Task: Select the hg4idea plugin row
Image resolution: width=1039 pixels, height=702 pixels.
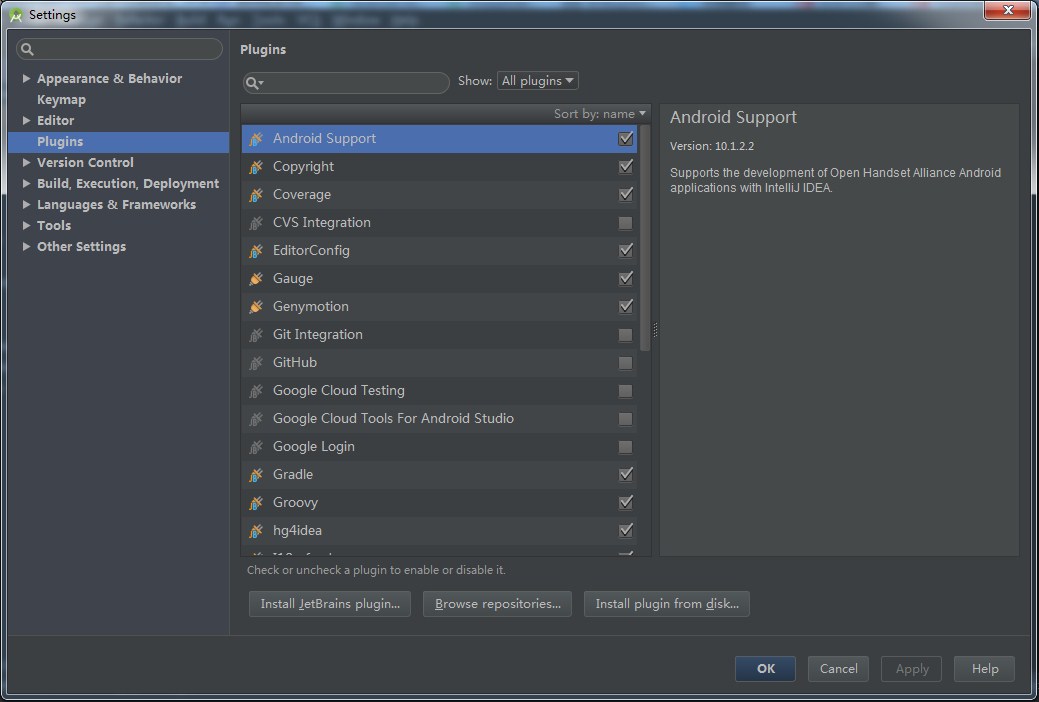Action: (439, 531)
